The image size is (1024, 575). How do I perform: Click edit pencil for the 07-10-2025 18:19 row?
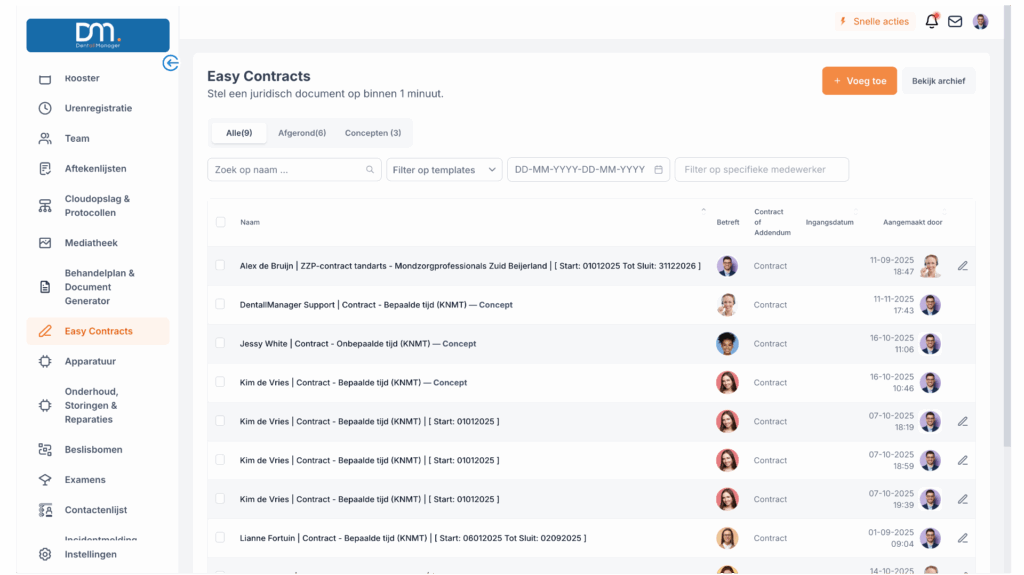(963, 421)
